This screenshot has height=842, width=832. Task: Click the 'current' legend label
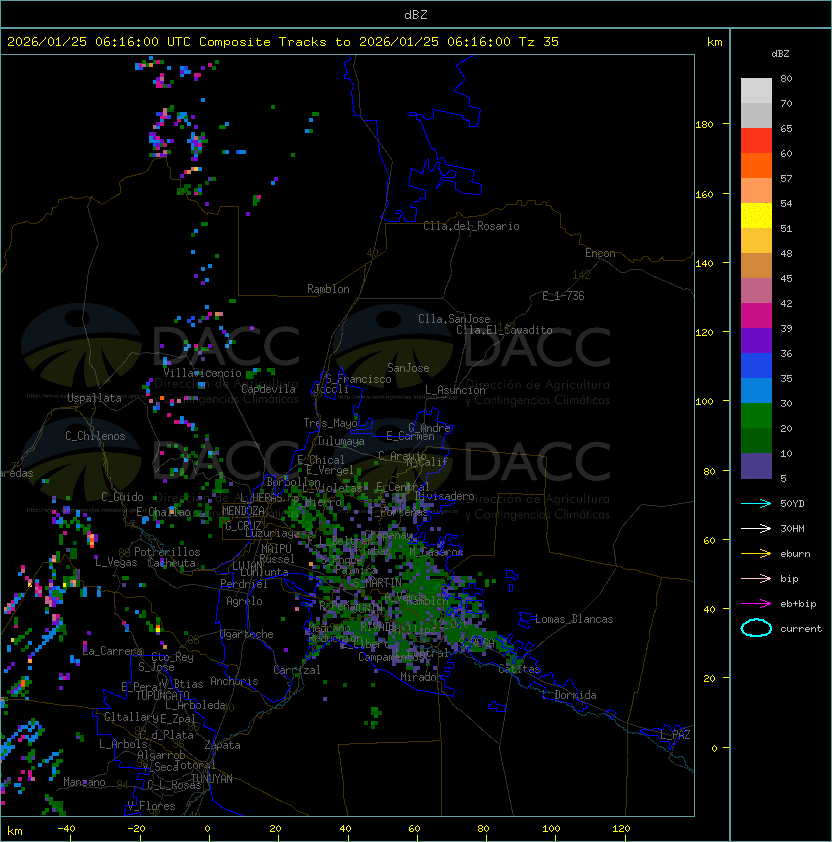coord(801,629)
